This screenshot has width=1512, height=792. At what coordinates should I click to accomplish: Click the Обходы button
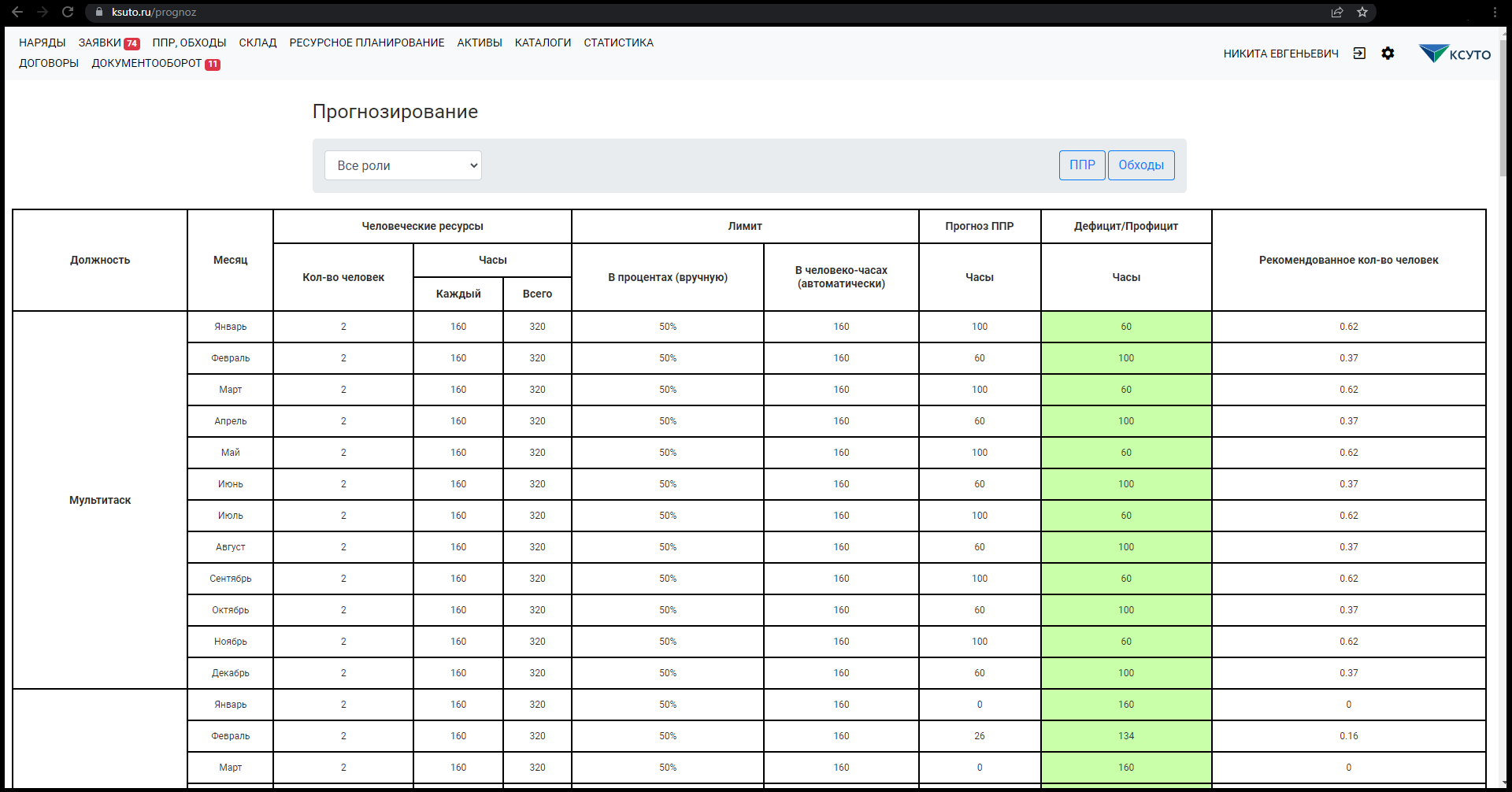(1141, 165)
